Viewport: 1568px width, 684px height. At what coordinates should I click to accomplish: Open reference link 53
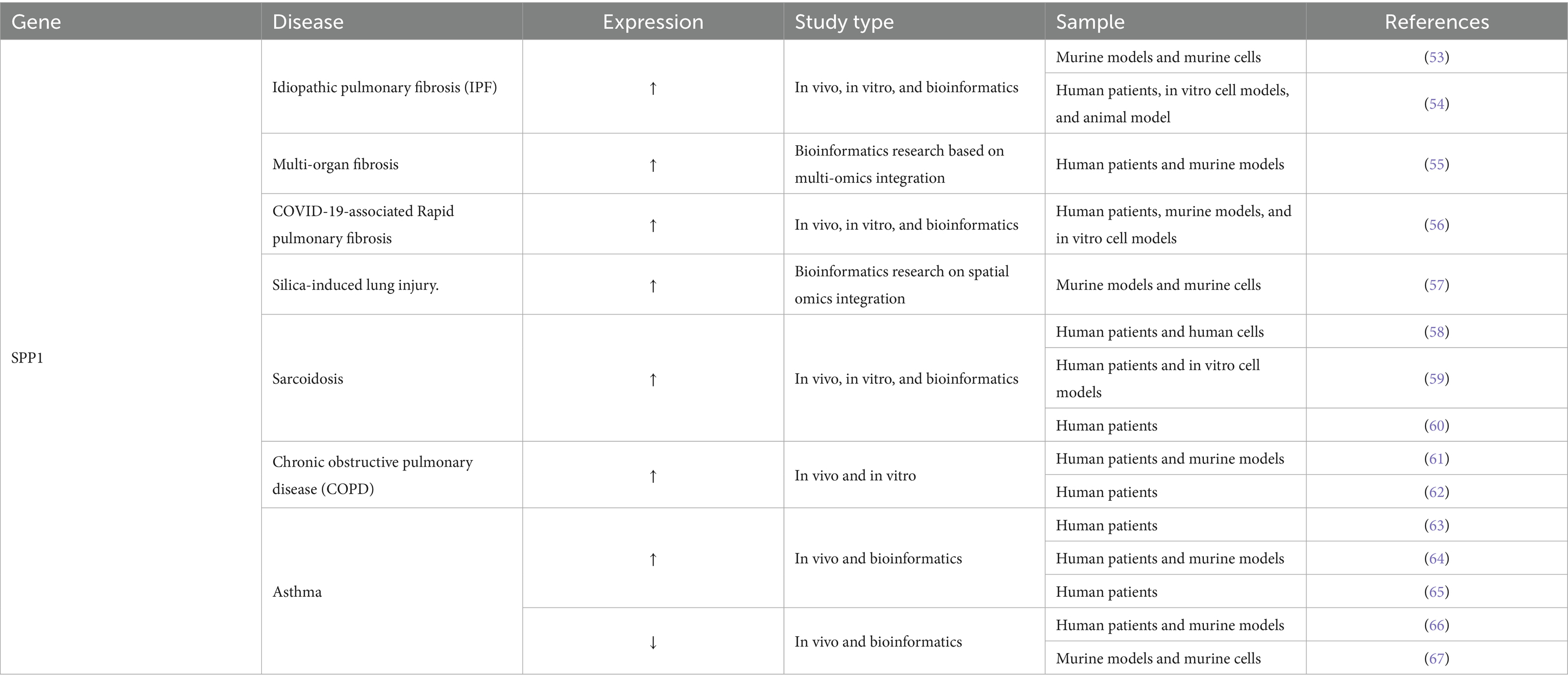tap(1436, 57)
